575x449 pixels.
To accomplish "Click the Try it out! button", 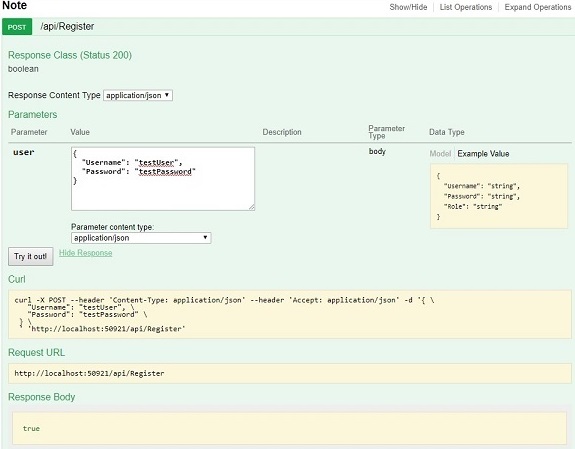I will [31, 256].
